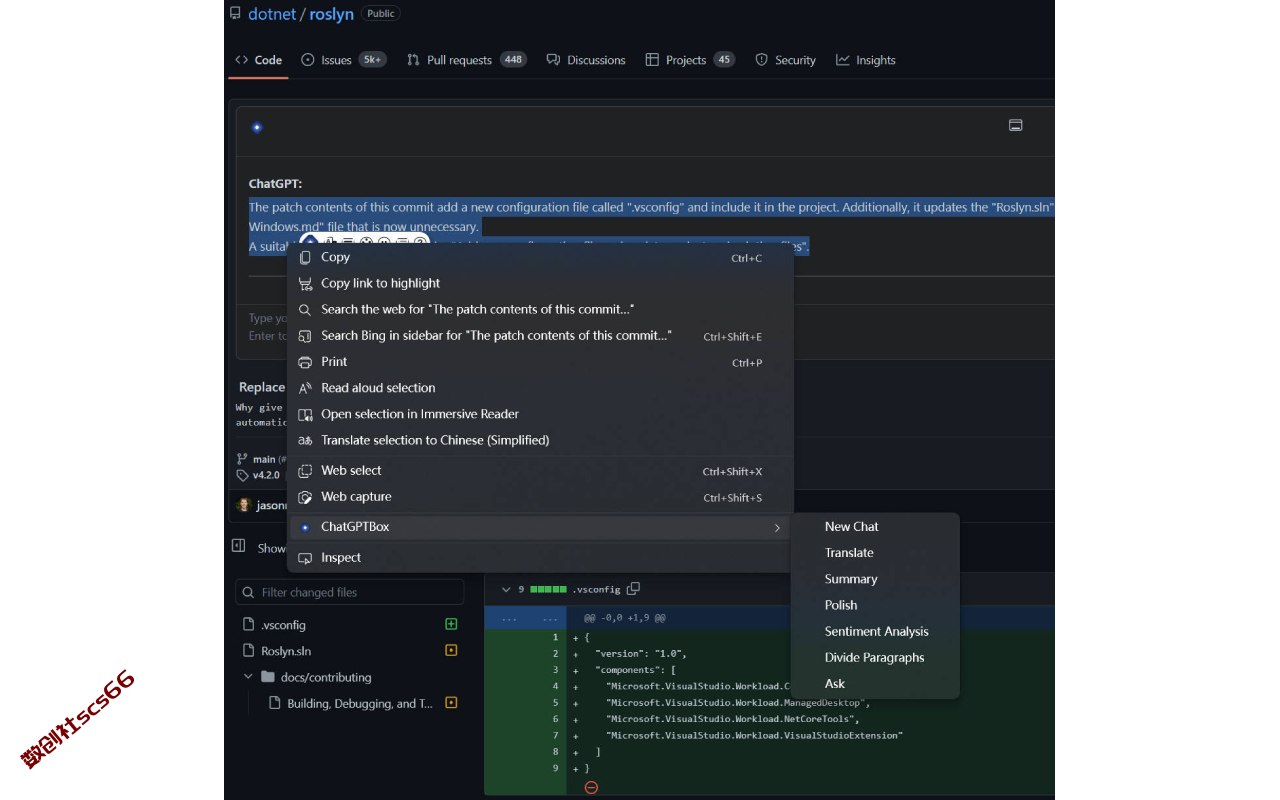Translate selection to Chinese (Simplified)

(x=541, y=439)
